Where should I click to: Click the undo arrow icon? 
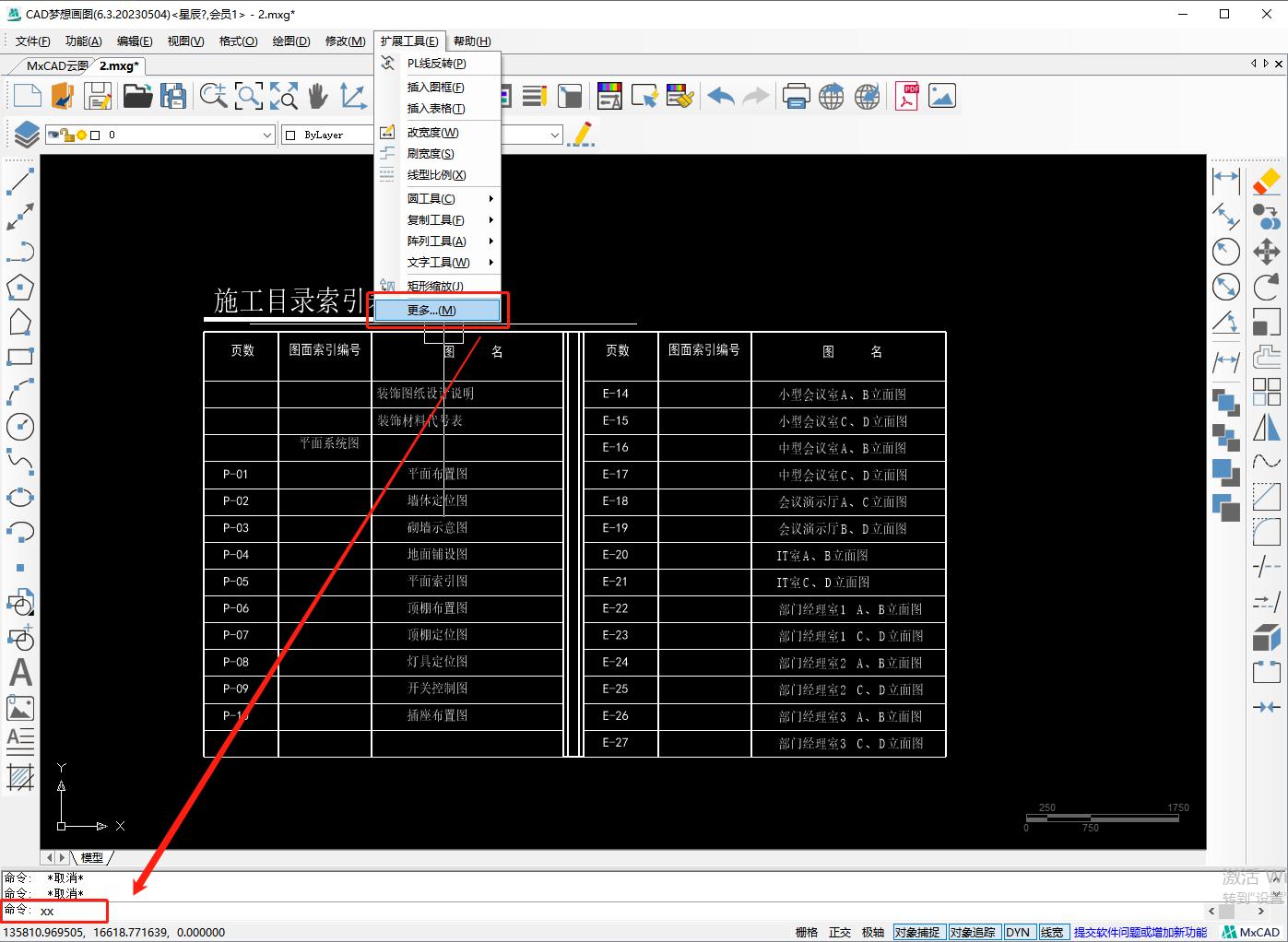720,96
